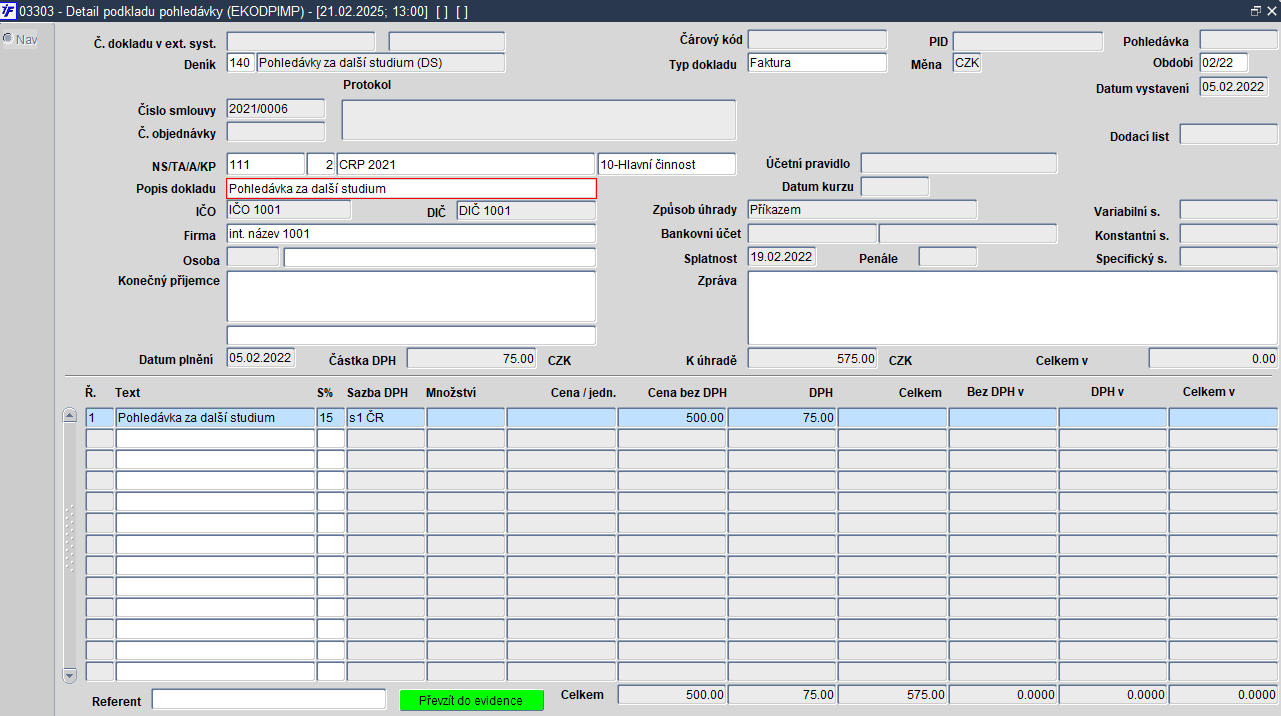
Task: Click the Variabilní s. field
Action: pyautogui.click(x=1228, y=210)
